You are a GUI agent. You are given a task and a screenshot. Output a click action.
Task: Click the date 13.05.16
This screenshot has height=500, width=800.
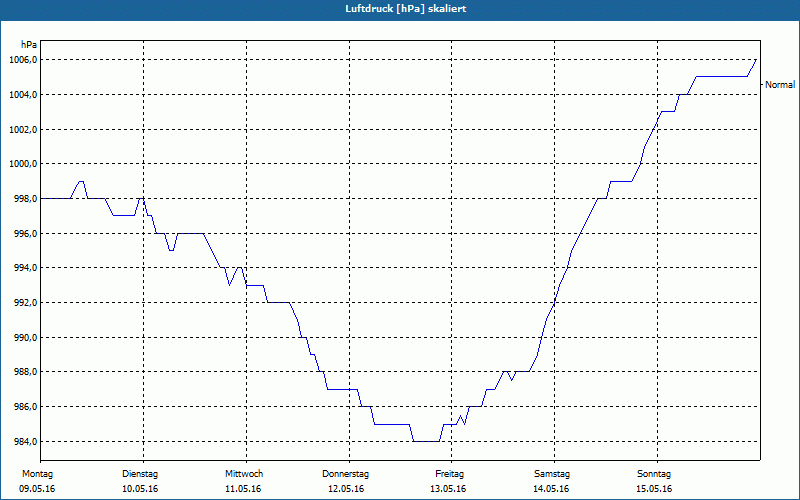click(448, 489)
